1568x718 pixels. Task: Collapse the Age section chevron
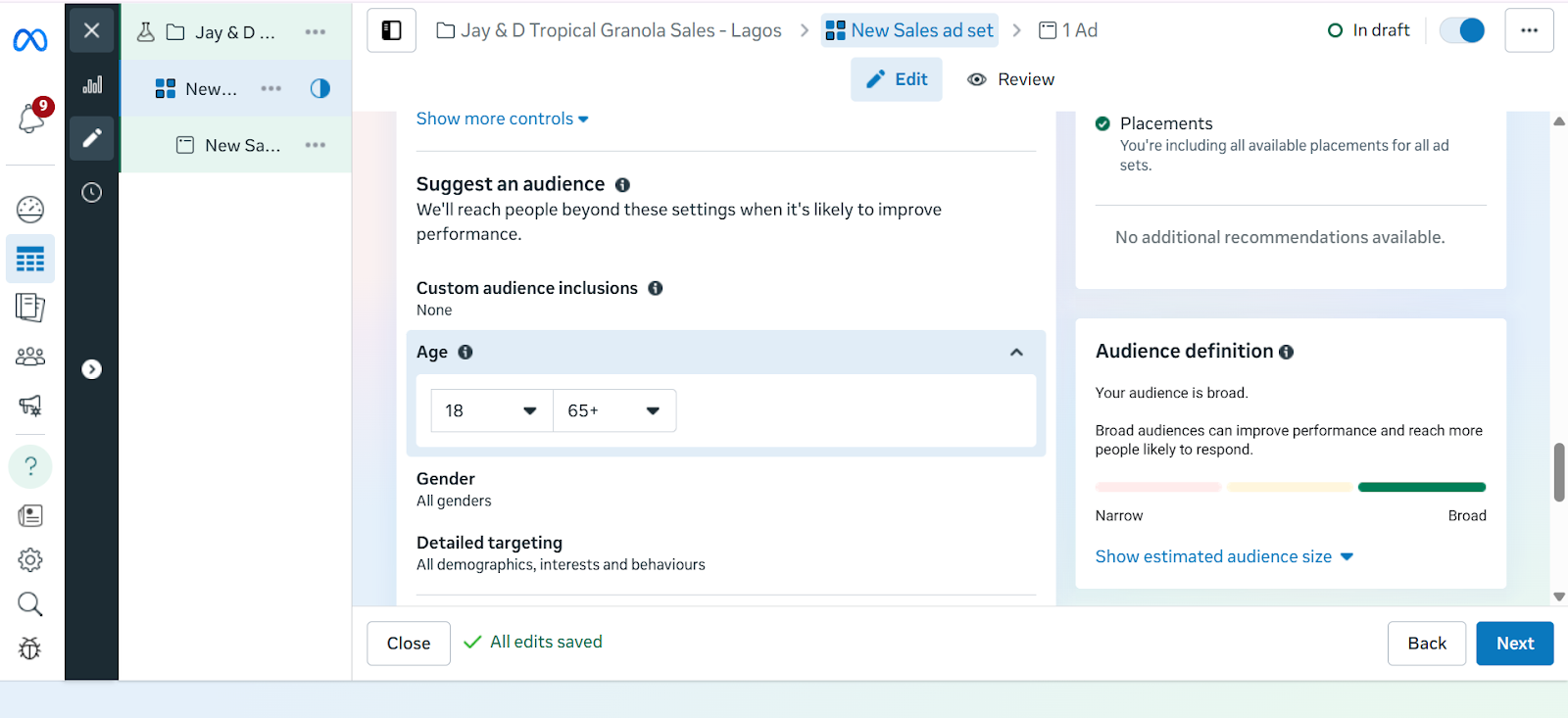click(1016, 352)
